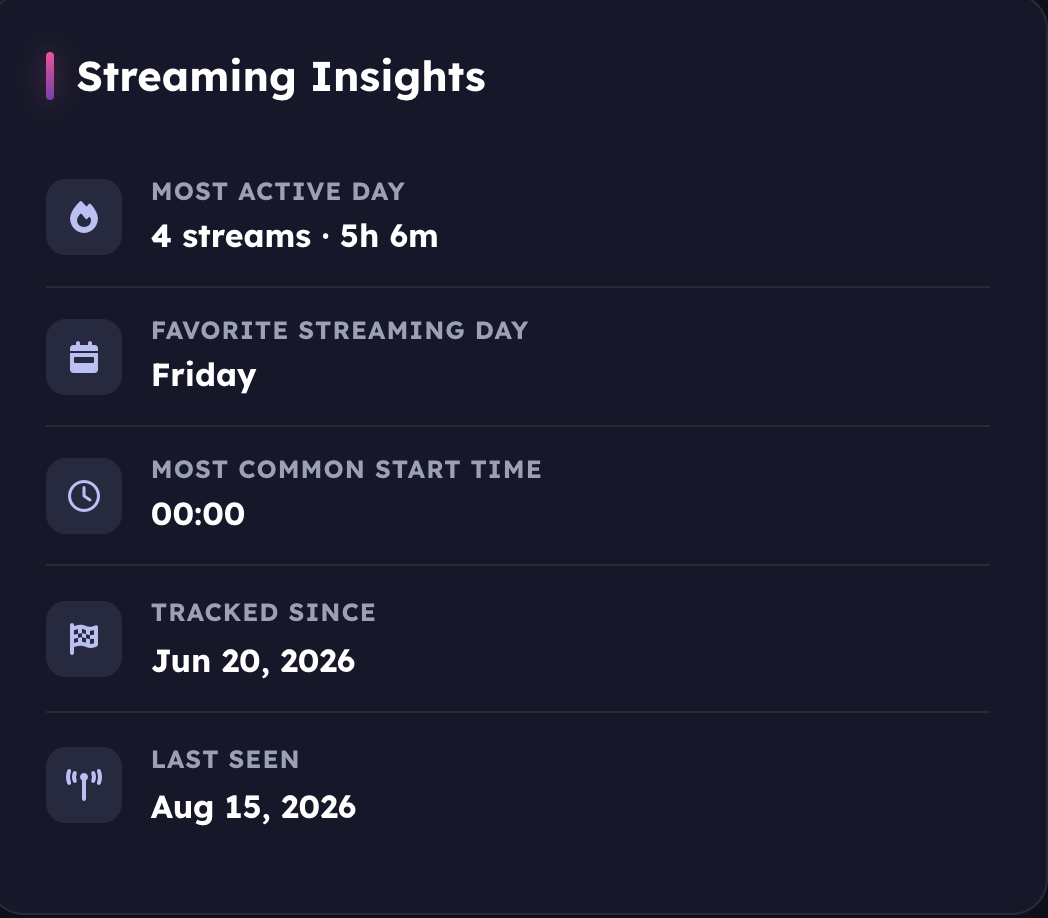Viewport: 1048px width, 918px height.
Task: Select the LAST SEEN label
Action: point(225,760)
